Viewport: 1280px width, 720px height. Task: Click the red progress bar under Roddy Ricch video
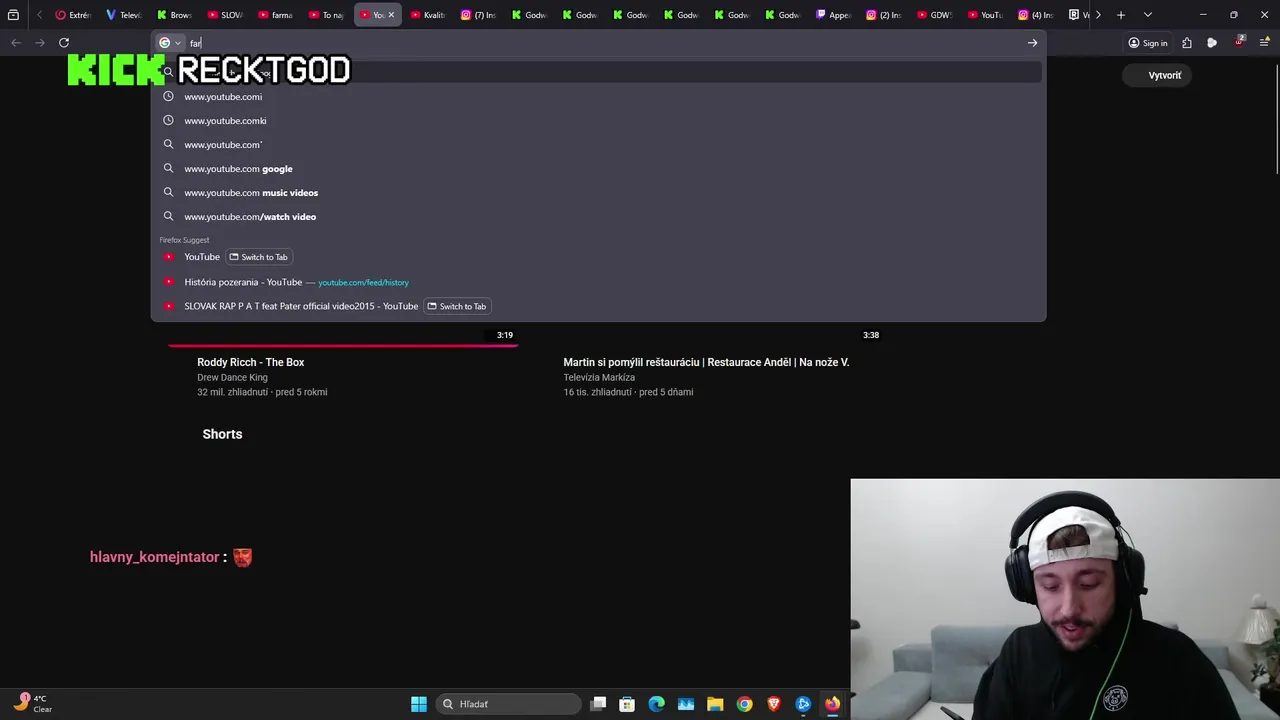tap(343, 345)
